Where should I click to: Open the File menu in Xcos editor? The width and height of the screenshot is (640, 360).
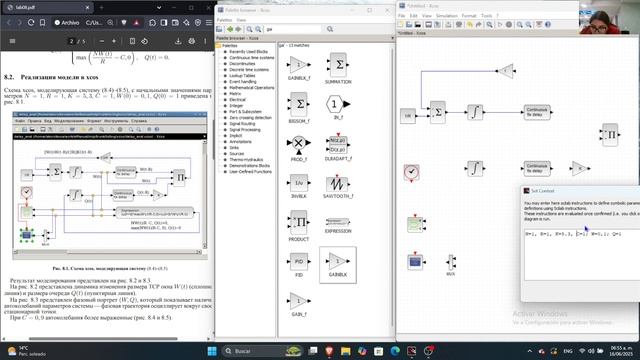[402, 16]
